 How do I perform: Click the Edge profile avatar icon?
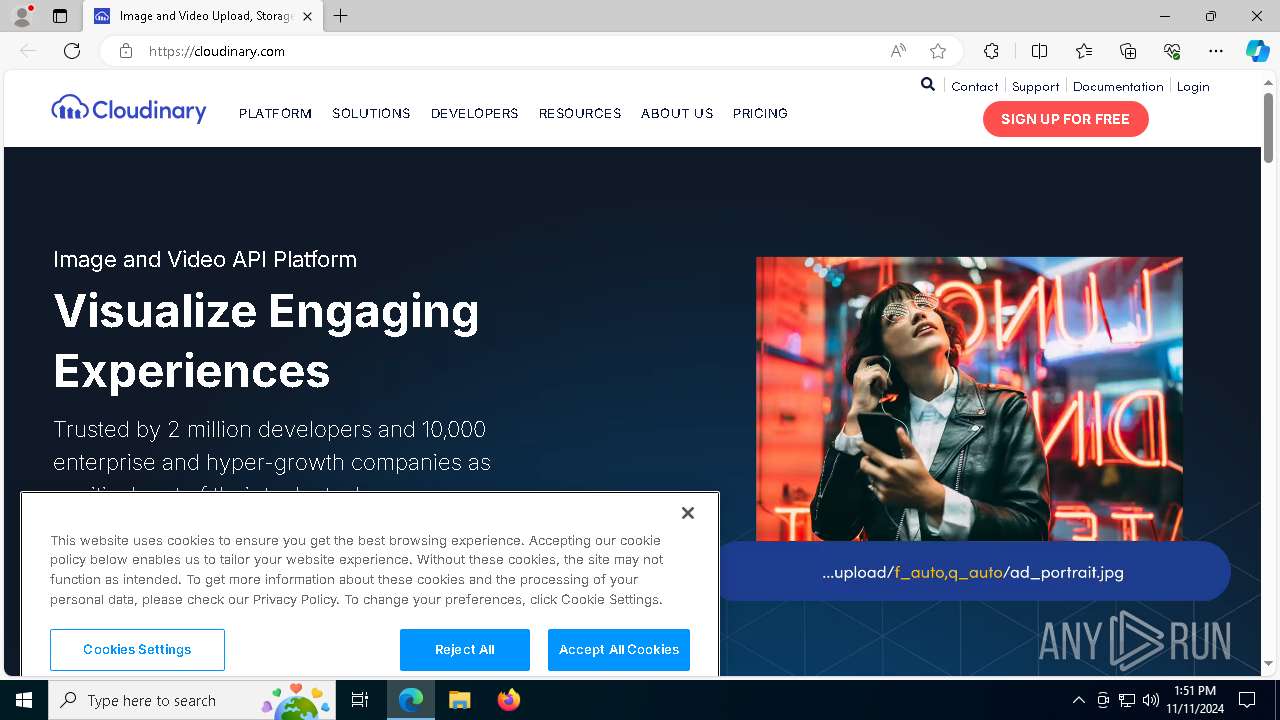(x=22, y=16)
